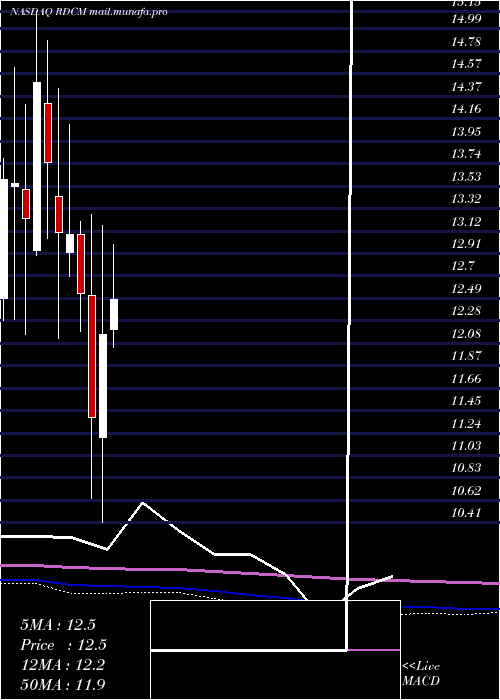The height and width of the screenshot is (700, 500).
Task: Open the Live MACD label
Action: 421,673
